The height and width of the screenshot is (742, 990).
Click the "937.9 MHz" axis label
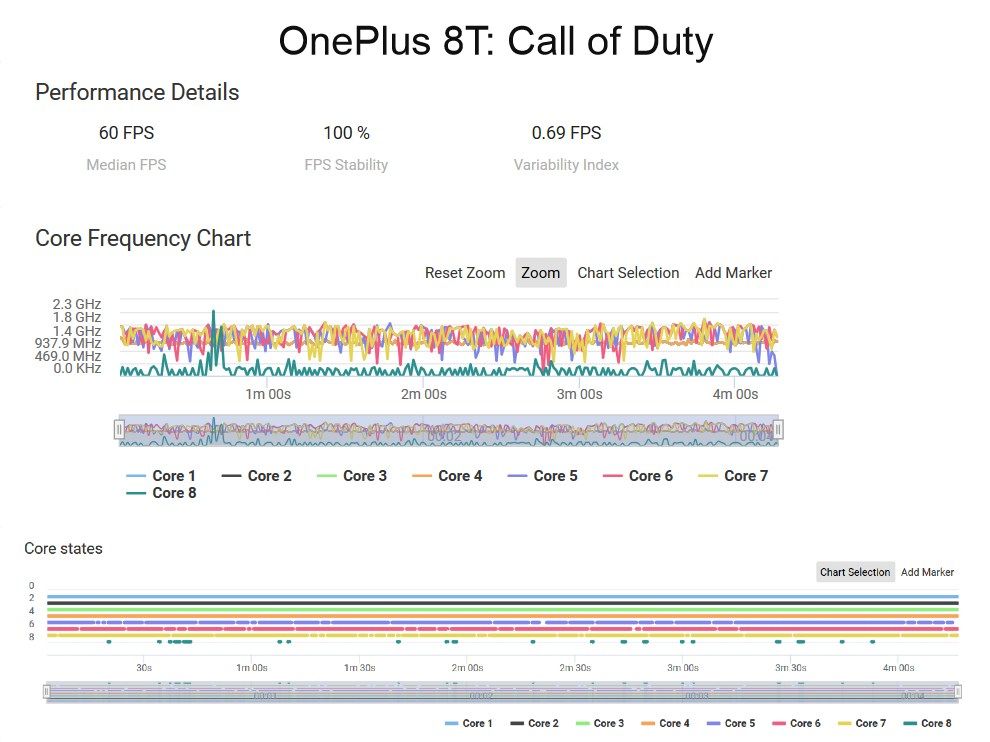[x=68, y=343]
